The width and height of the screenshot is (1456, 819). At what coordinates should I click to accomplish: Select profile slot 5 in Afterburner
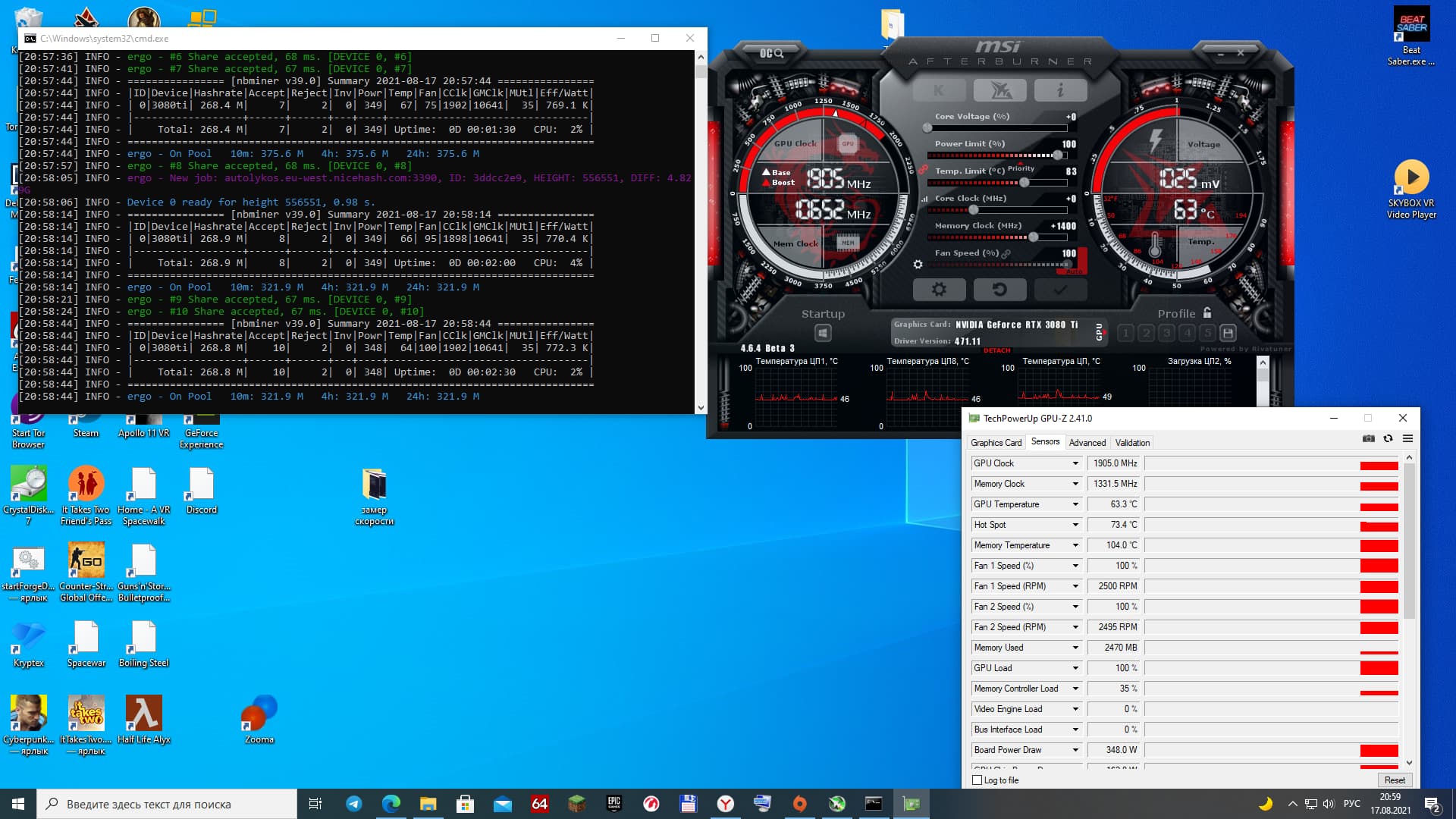(1208, 333)
